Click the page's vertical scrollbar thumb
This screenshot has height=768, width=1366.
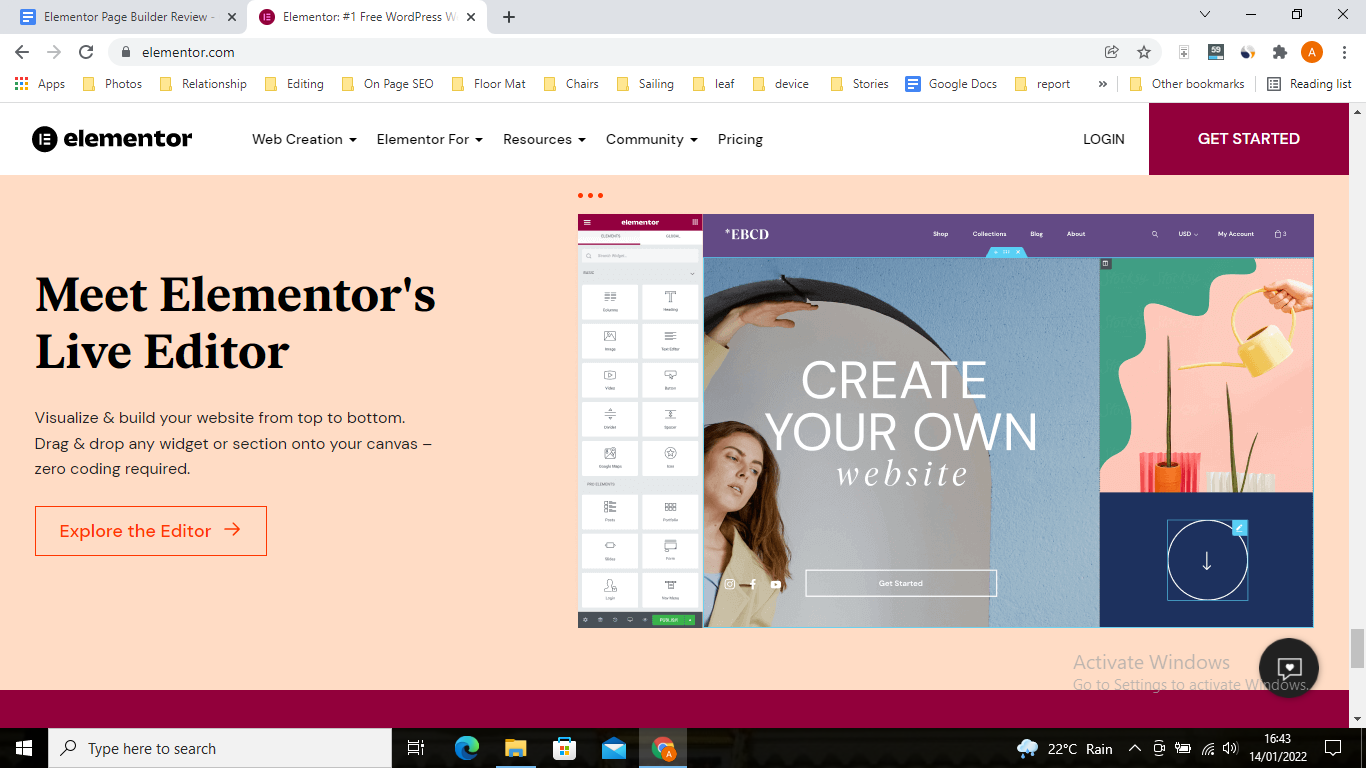pyautogui.click(x=1357, y=648)
